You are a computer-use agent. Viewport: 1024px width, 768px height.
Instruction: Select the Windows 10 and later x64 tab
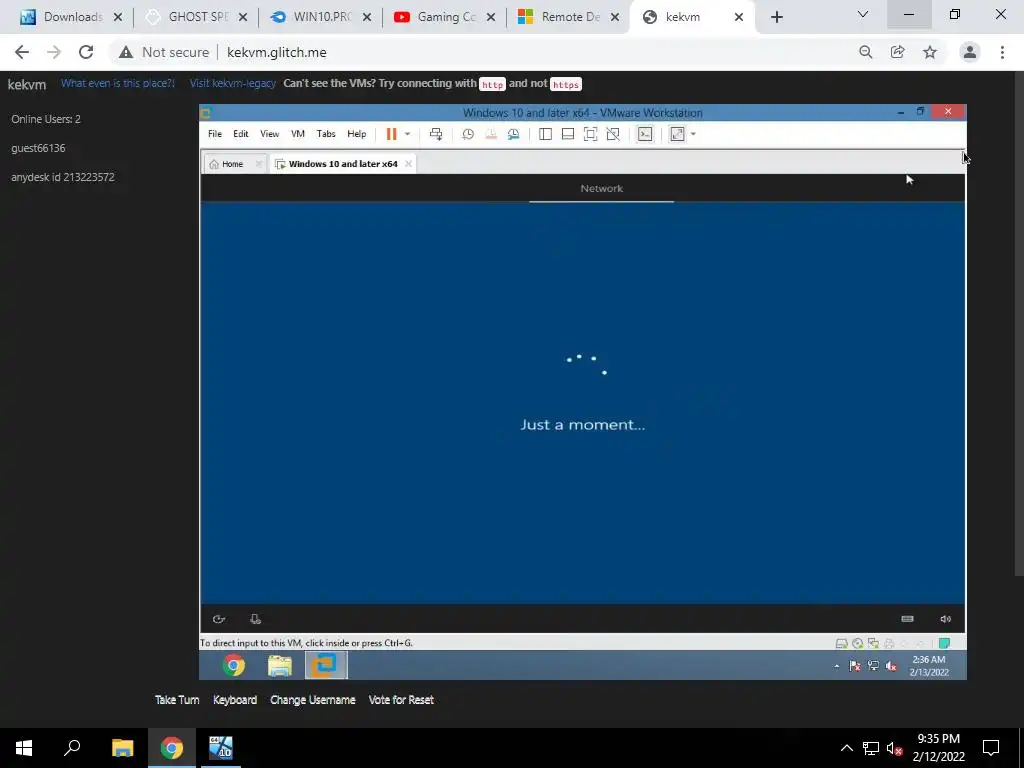coord(336,164)
